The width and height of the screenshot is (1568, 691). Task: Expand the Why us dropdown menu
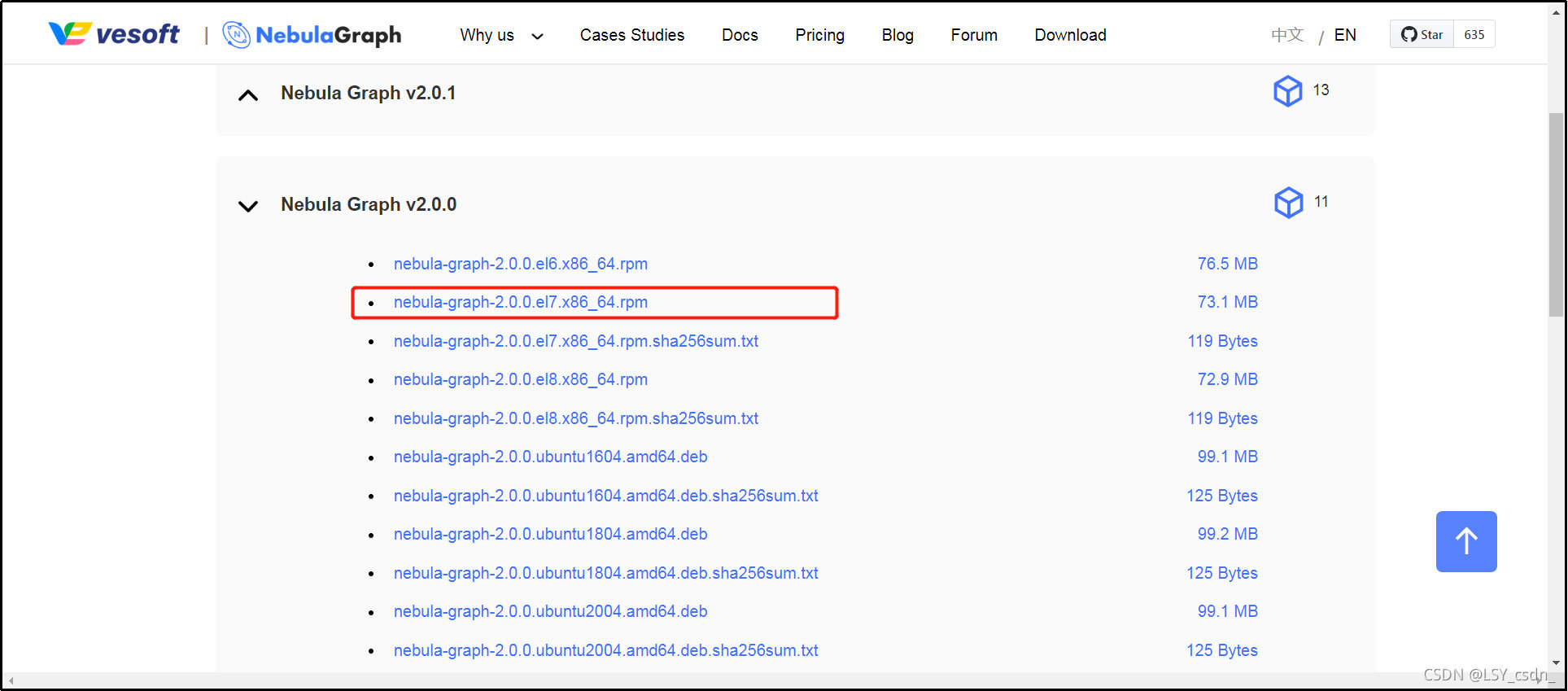pos(501,35)
